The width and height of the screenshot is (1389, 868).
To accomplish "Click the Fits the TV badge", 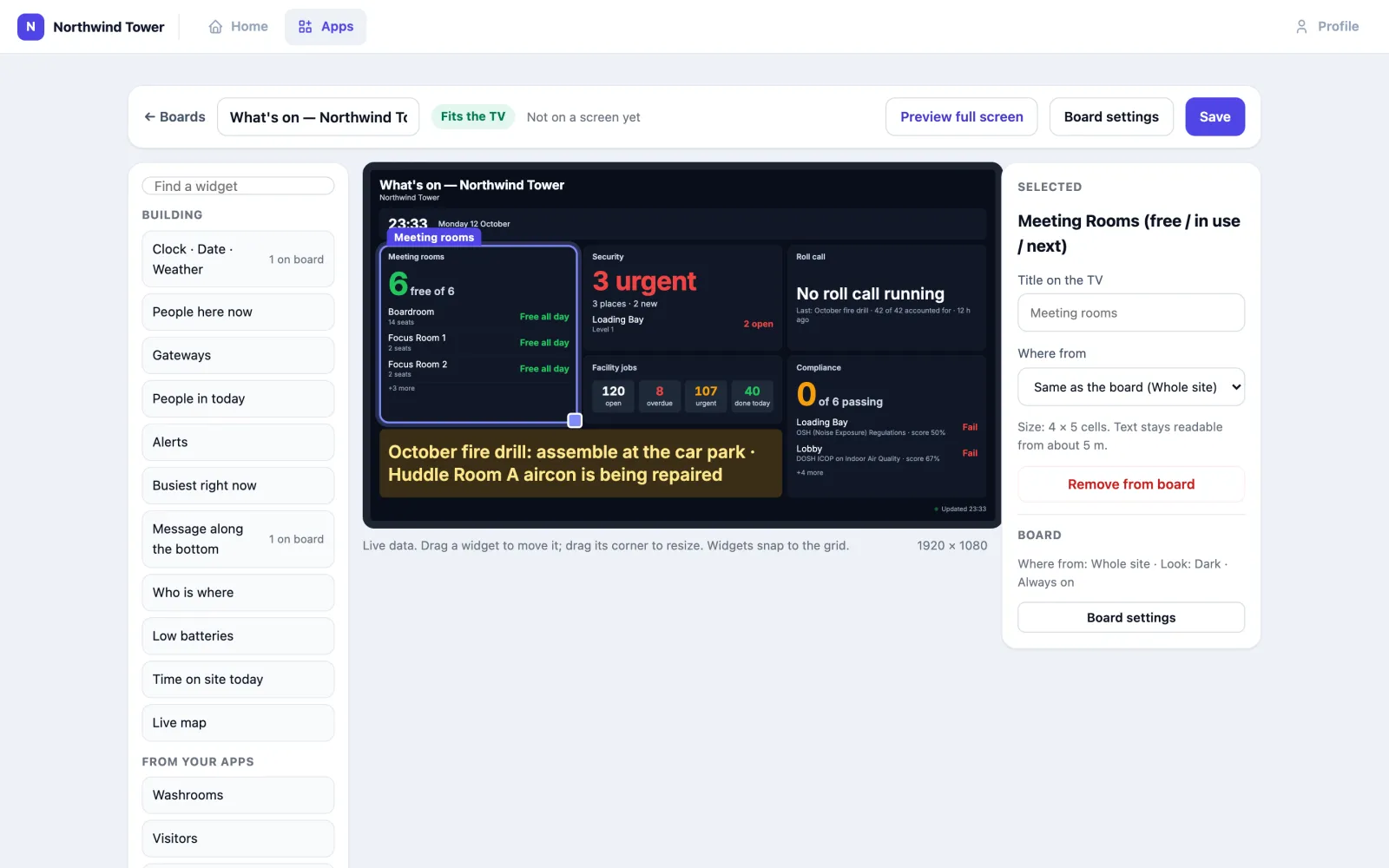I will (x=473, y=116).
